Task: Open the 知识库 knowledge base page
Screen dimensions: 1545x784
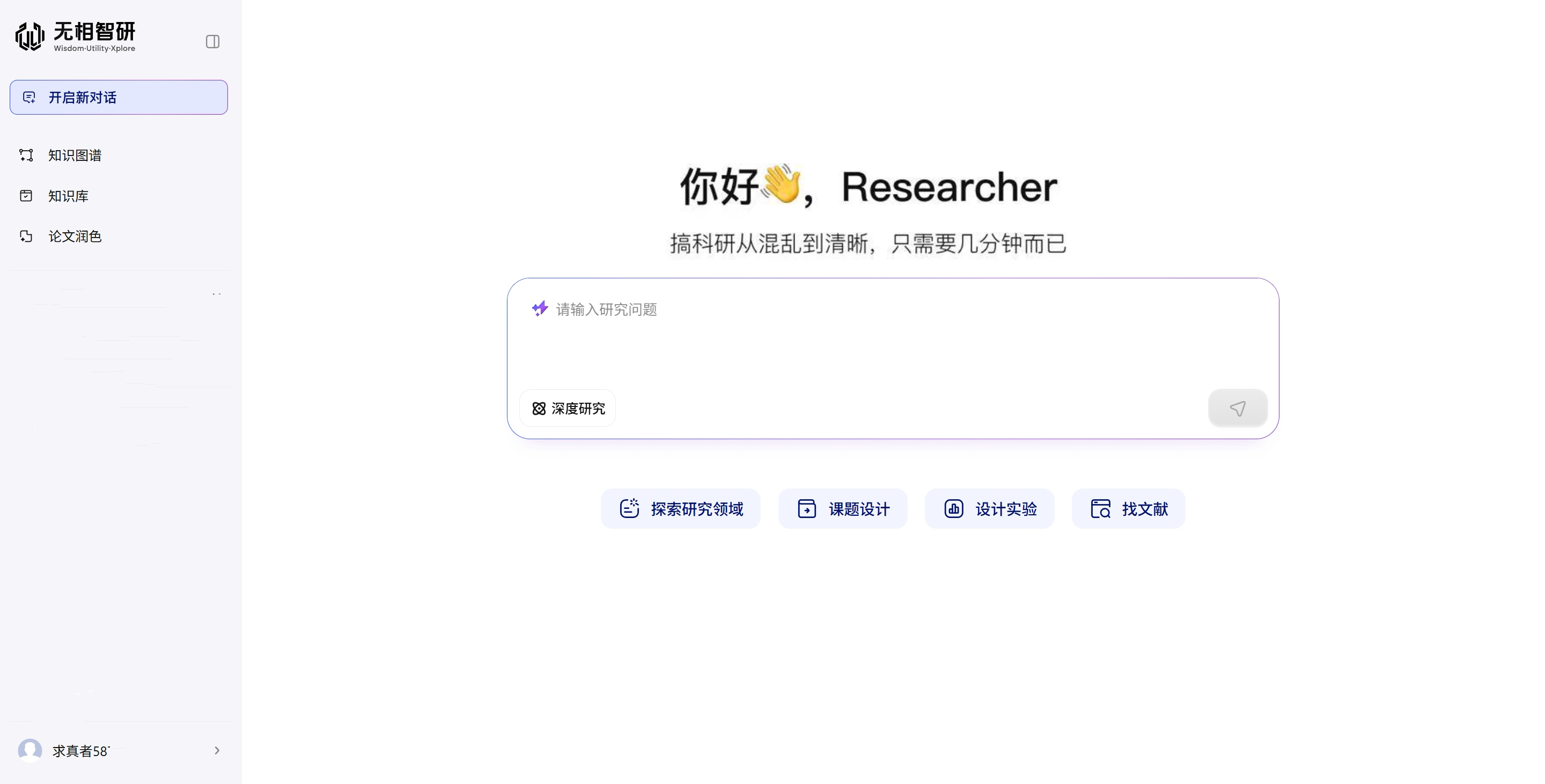Action: pos(68,196)
